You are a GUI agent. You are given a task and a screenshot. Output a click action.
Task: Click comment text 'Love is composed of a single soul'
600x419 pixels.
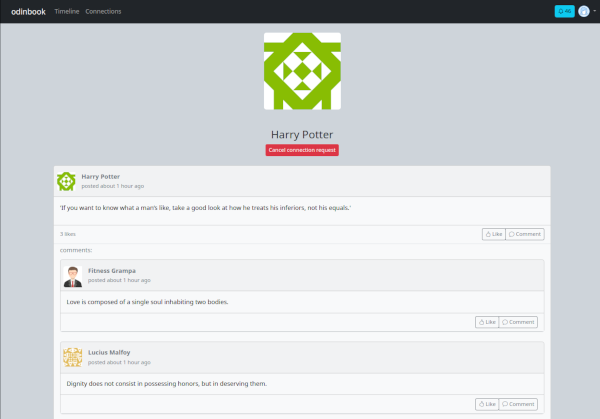147,302
